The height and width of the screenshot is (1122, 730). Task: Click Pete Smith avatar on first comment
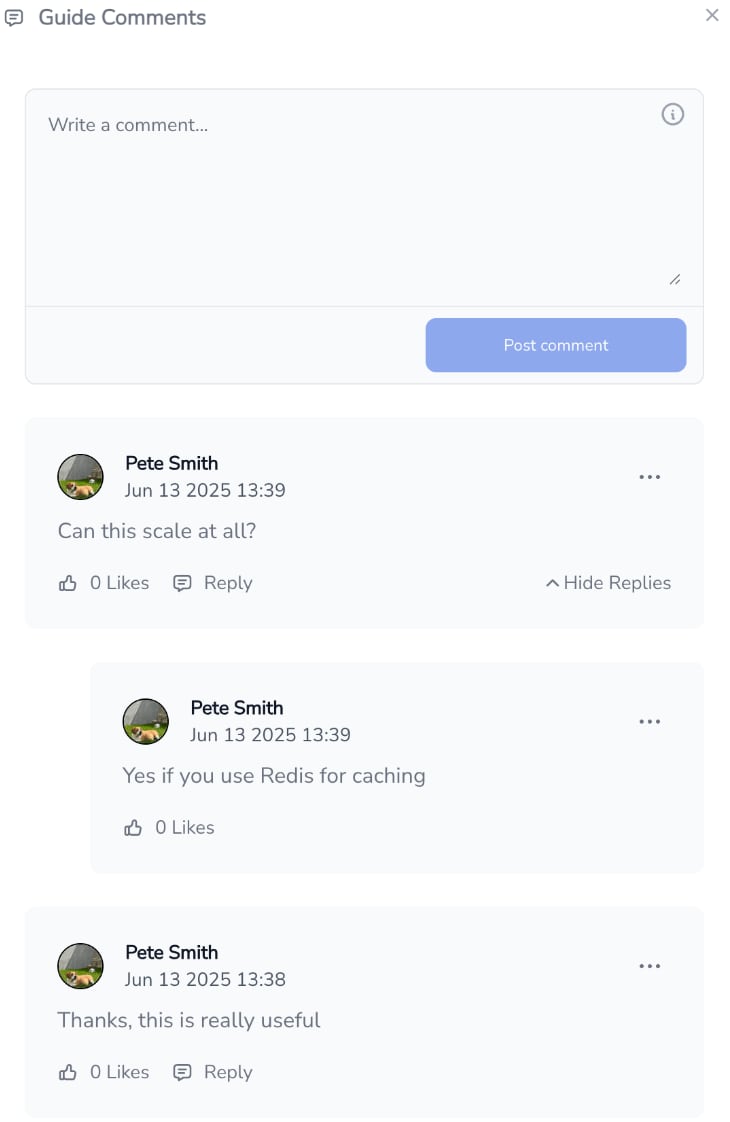click(80, 477)
